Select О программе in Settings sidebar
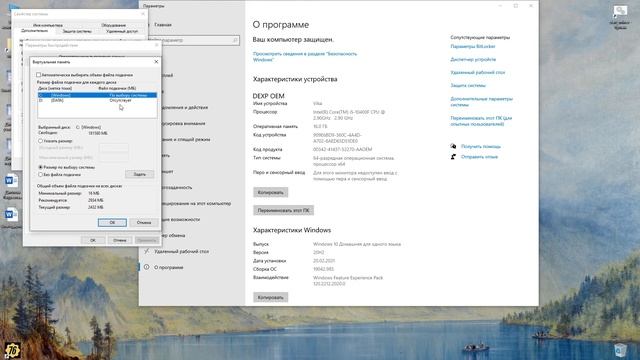 pos(169,267)
